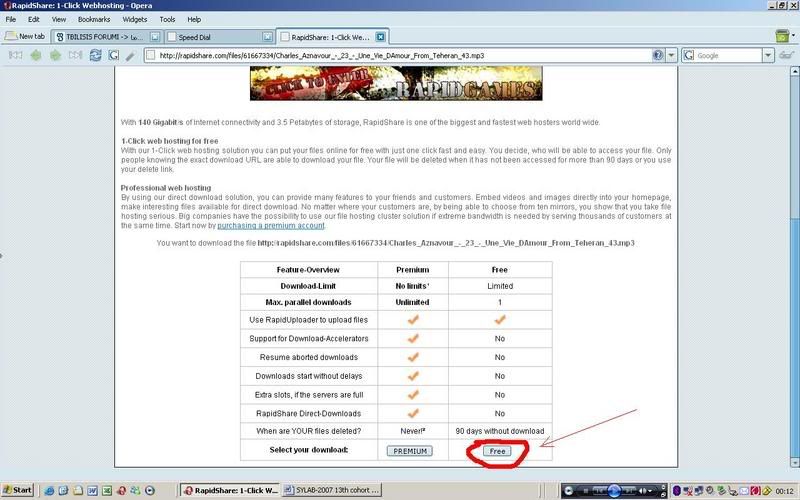Click the Google search engine icon in search field
Viewport: 800px width, 500px height.
pyautogui.click(x=689, y=55)
